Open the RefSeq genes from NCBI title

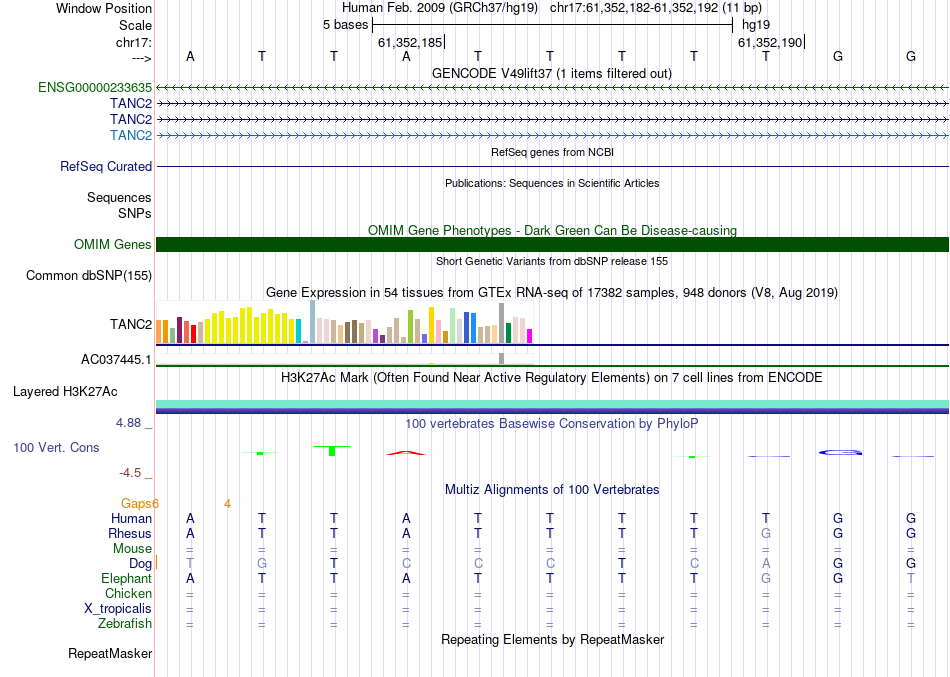coord(553,152)
